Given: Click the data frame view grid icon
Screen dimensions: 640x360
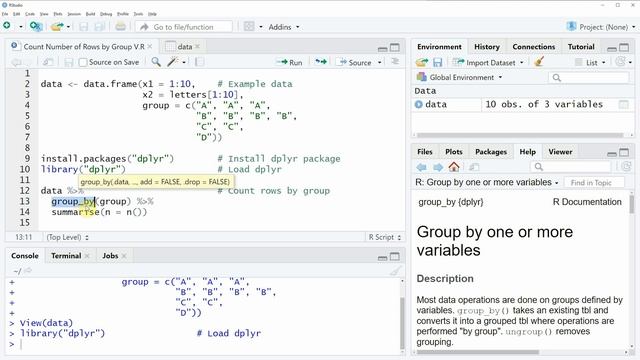Looking at the screenshot, I should [623, 104].
